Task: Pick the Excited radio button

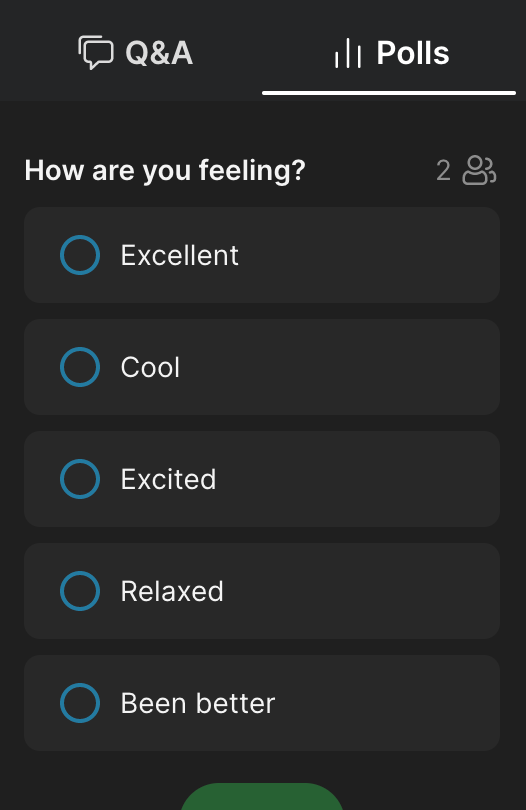Action: (x=80, y=479)
